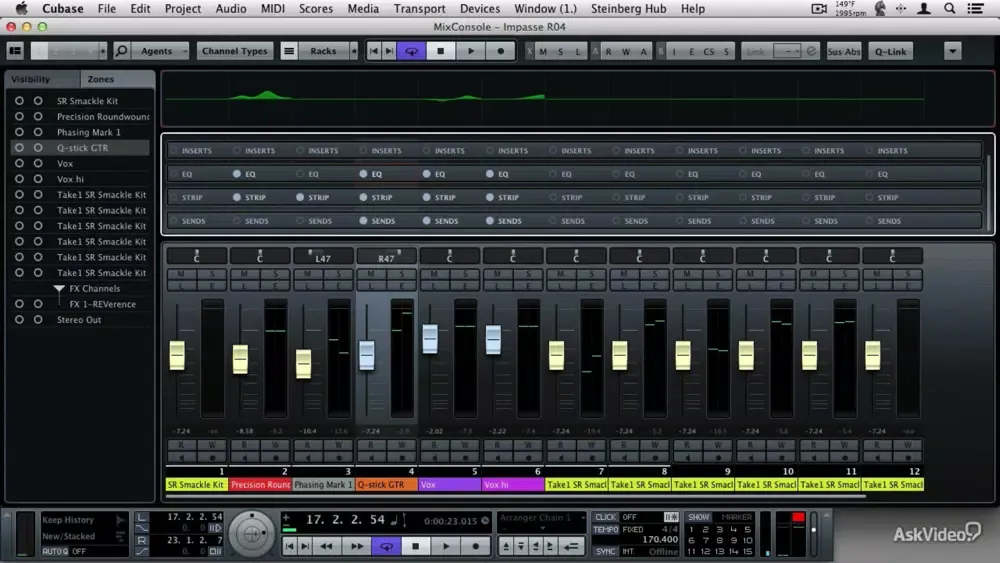Open macOS Notification Center icon
The image size is (1000, 563).
(x=975, y=8)
